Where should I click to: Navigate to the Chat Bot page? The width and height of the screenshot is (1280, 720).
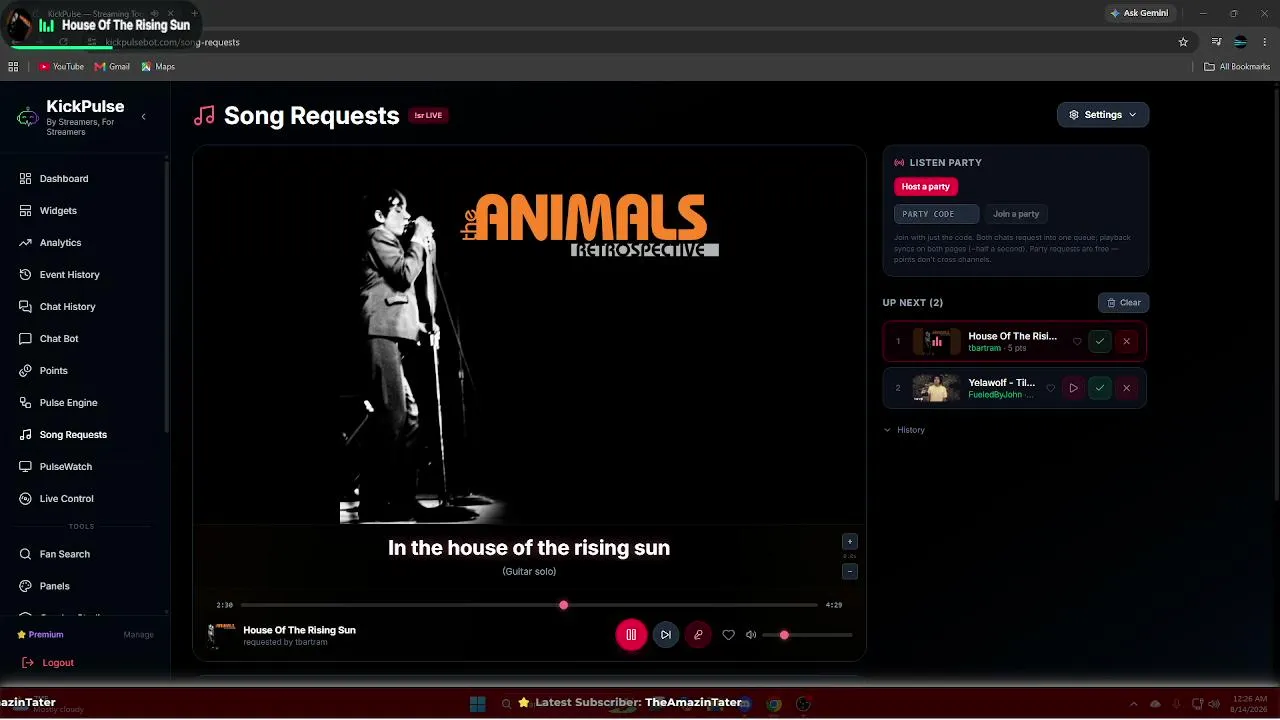(59, 339)
